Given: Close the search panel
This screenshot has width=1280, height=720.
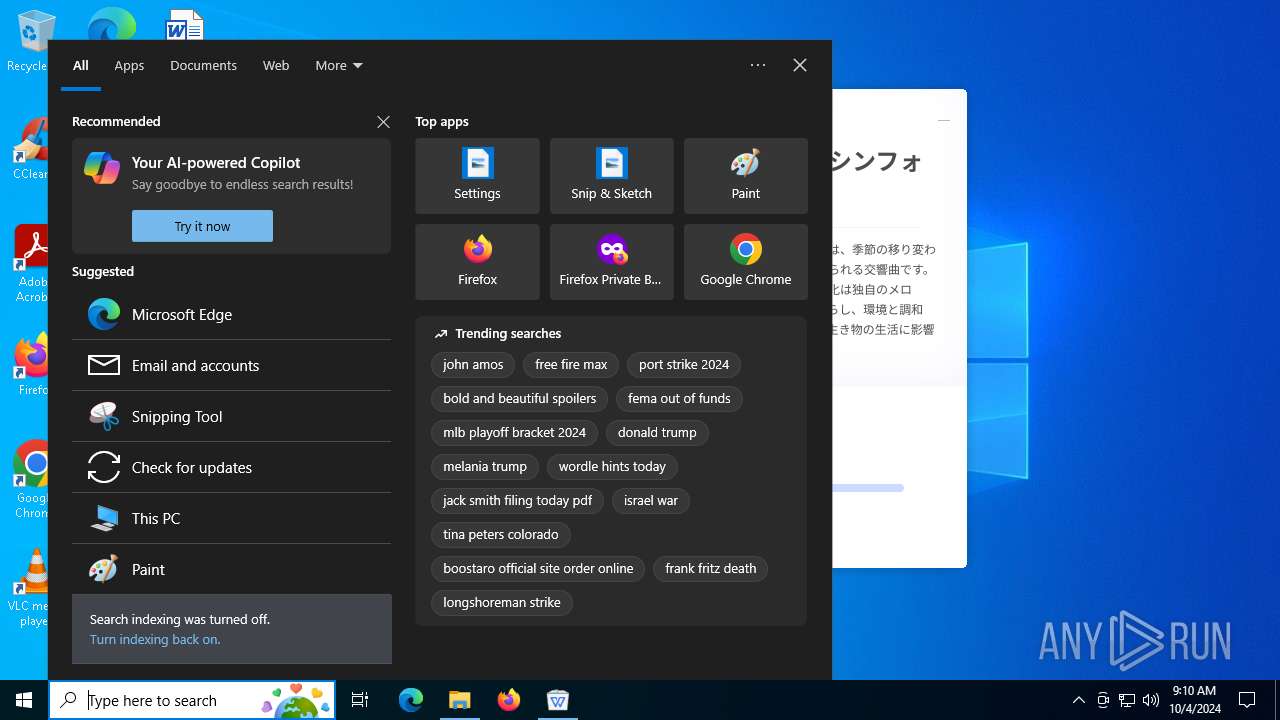Looking at the screenshot, I should [x=800, y=65].
